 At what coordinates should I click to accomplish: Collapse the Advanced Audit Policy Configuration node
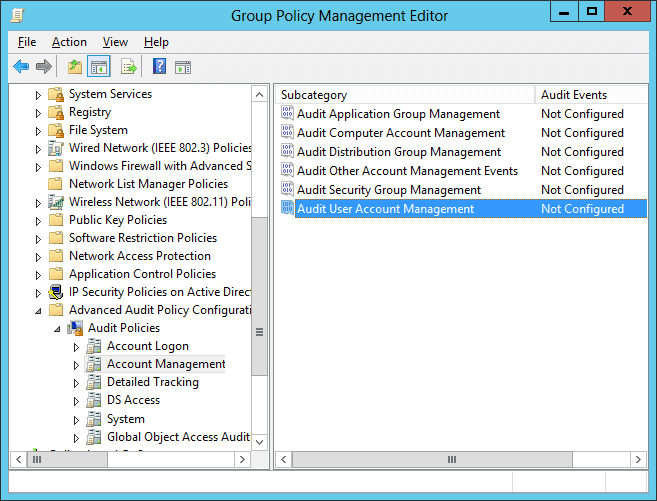[38, 311]
